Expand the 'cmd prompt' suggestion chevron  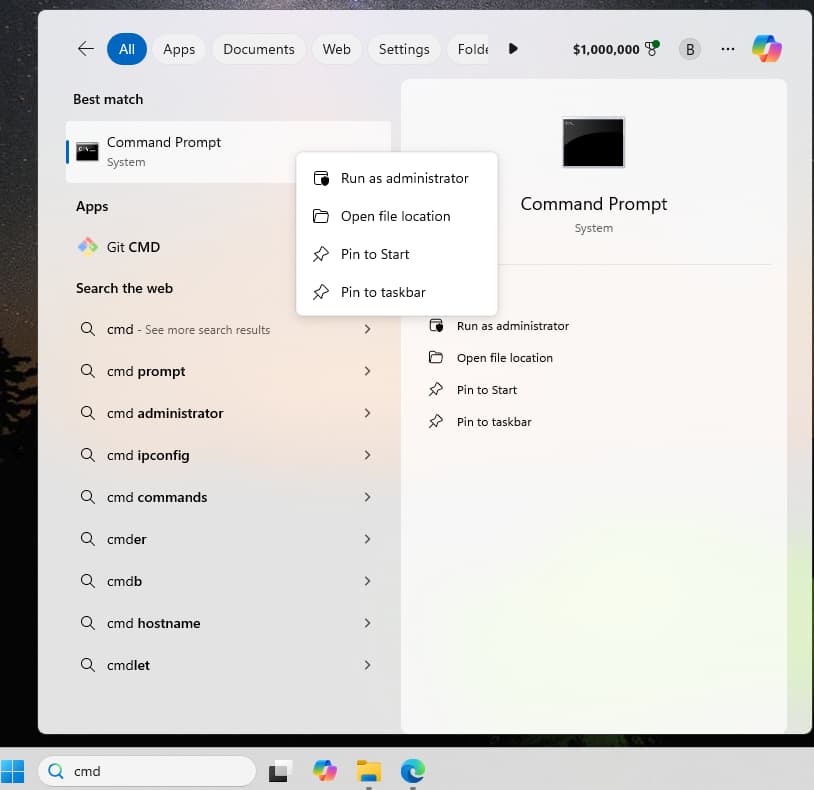[368, 371]
